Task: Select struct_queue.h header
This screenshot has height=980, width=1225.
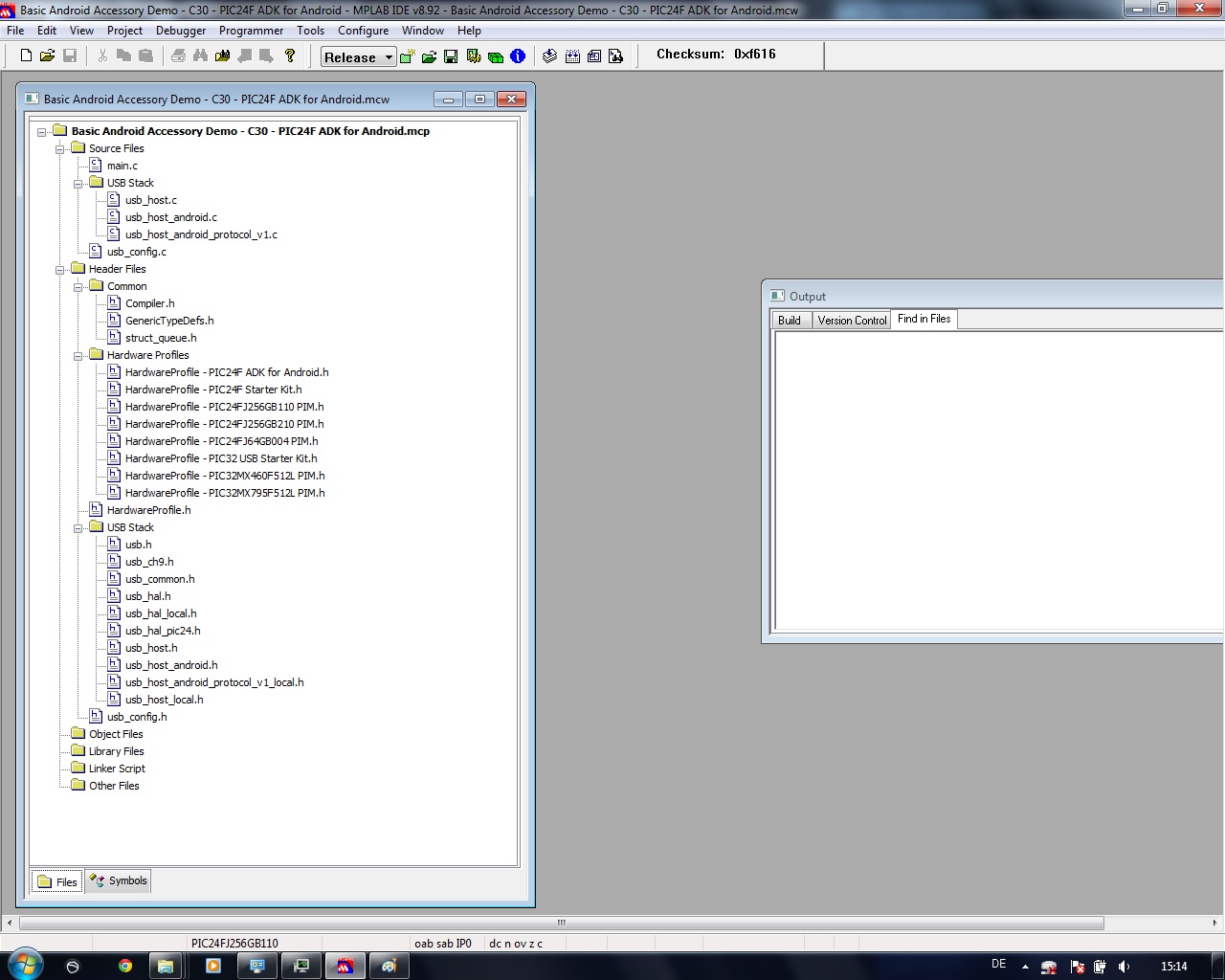Action: click(161, 338)
